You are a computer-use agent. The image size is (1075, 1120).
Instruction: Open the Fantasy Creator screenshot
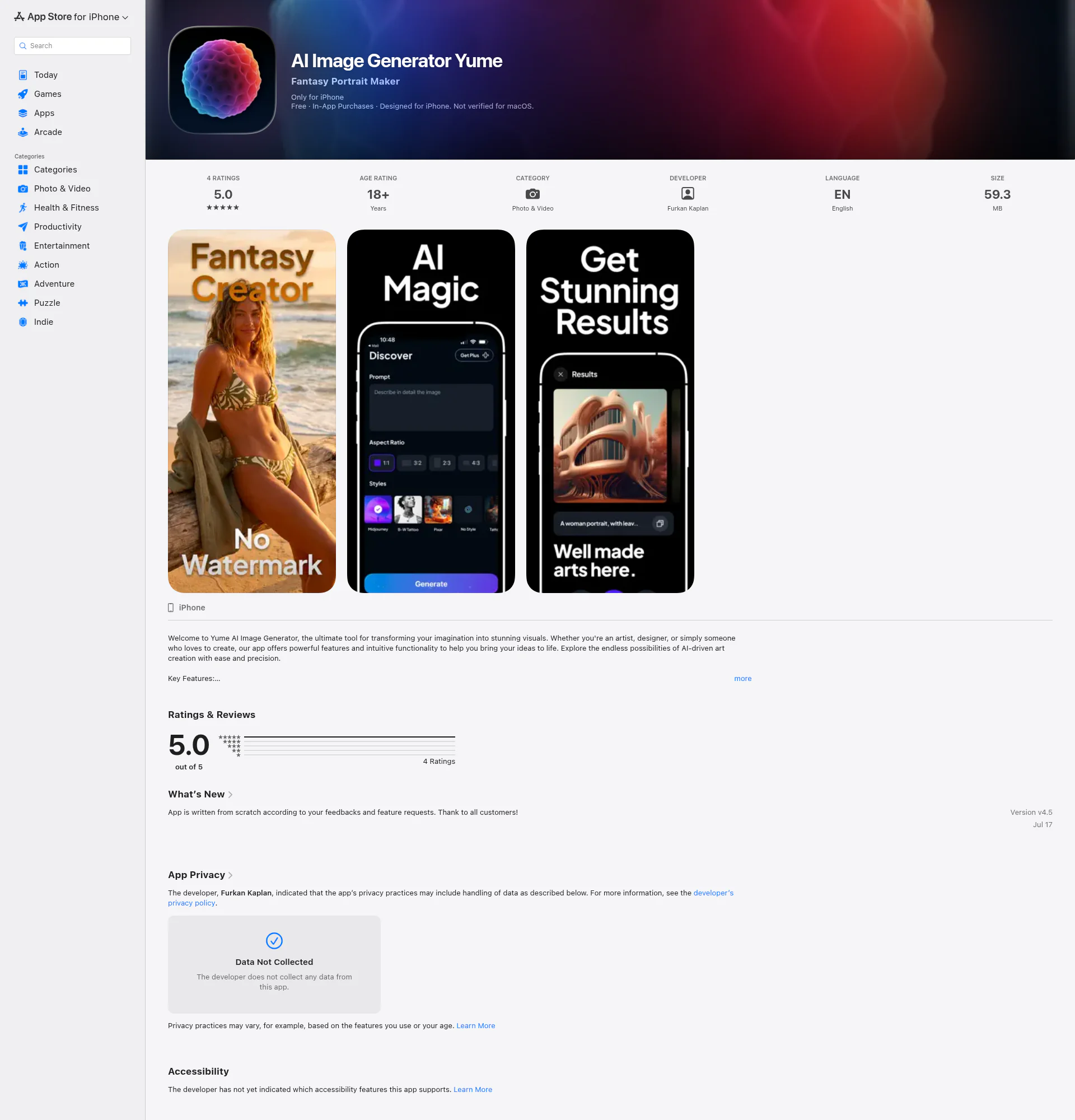[x=252, y=412]
